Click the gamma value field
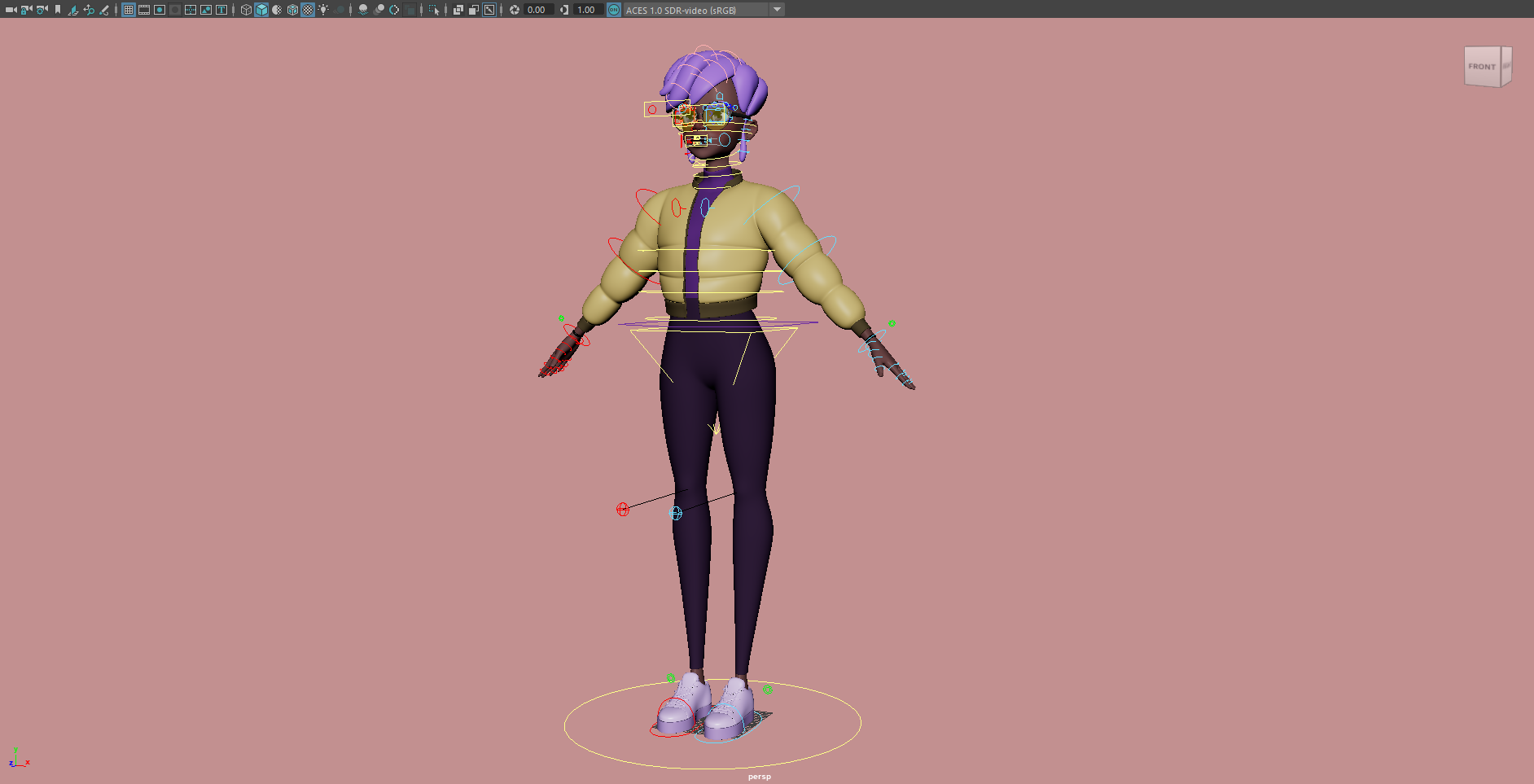This screenshot has width=1534, height=784. tap(586, 10)
